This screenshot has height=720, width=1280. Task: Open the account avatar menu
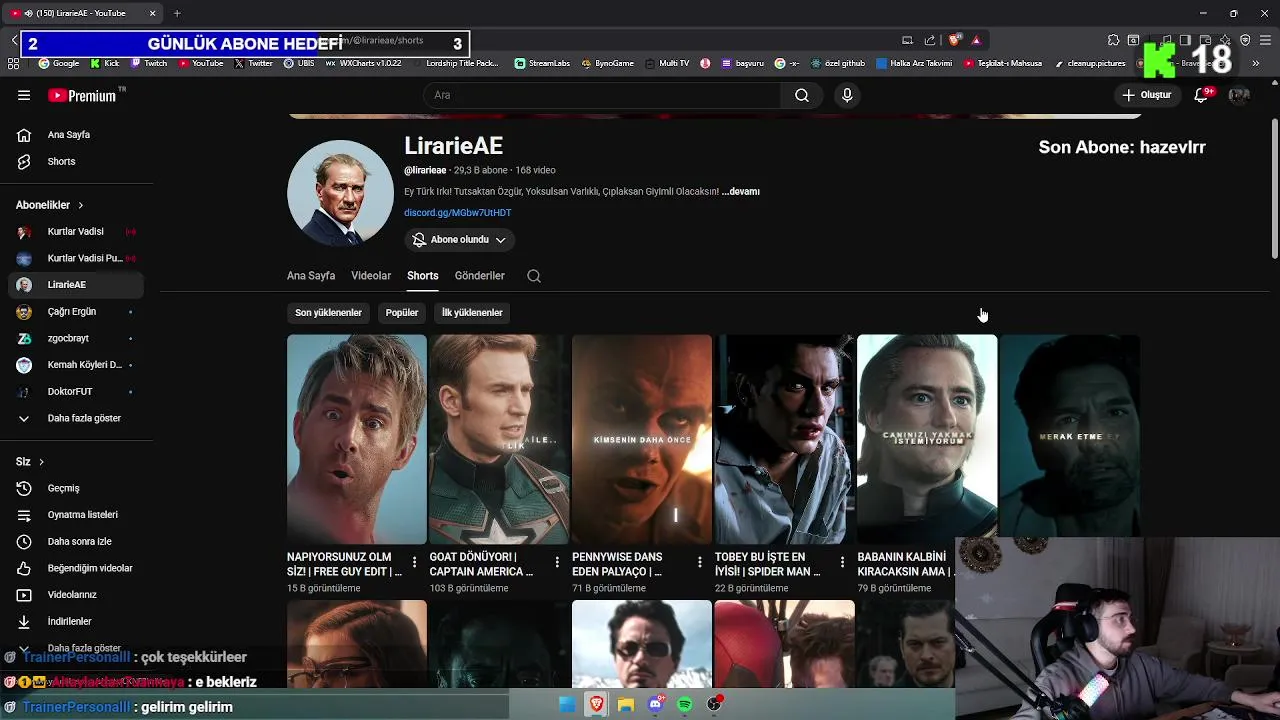(x=1239, y=95)
